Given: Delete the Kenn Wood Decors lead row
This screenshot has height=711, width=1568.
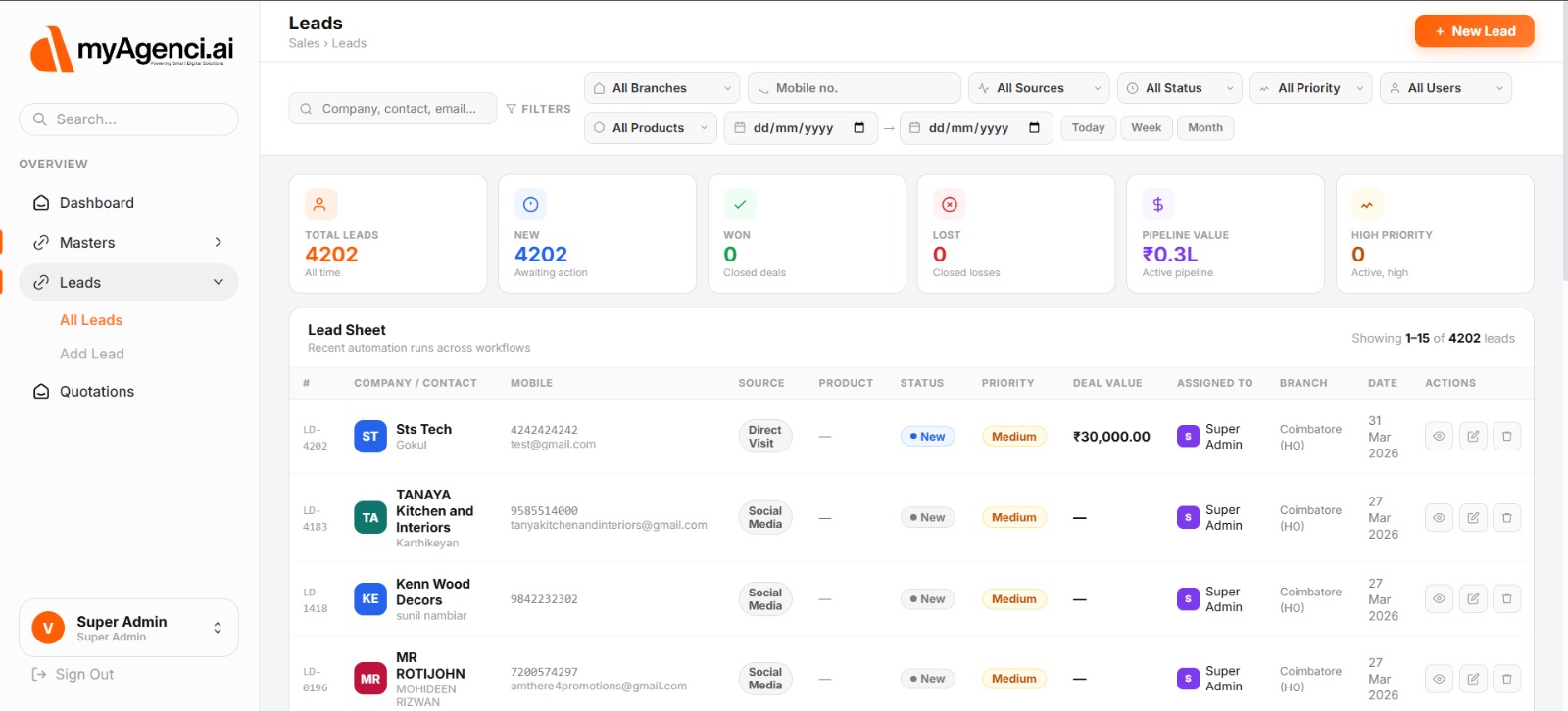Looking at the screenshot, I should click(x=1507, y=598).
